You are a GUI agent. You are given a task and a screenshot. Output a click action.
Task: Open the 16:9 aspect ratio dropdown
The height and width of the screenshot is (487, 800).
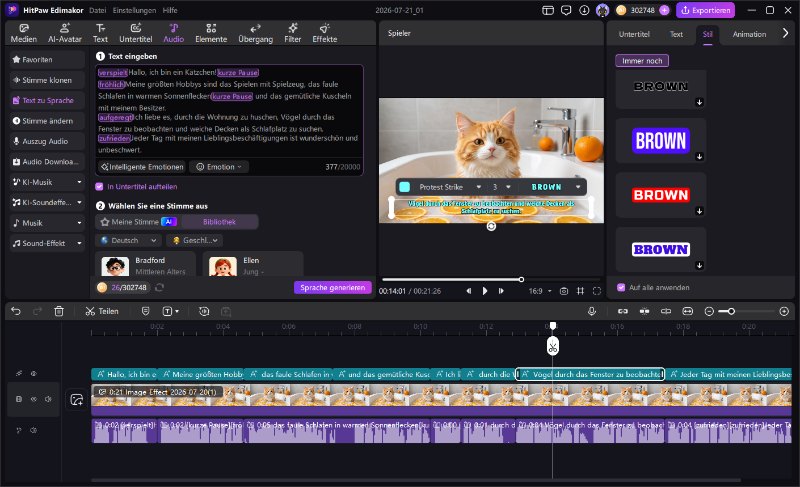coord(540,291)
